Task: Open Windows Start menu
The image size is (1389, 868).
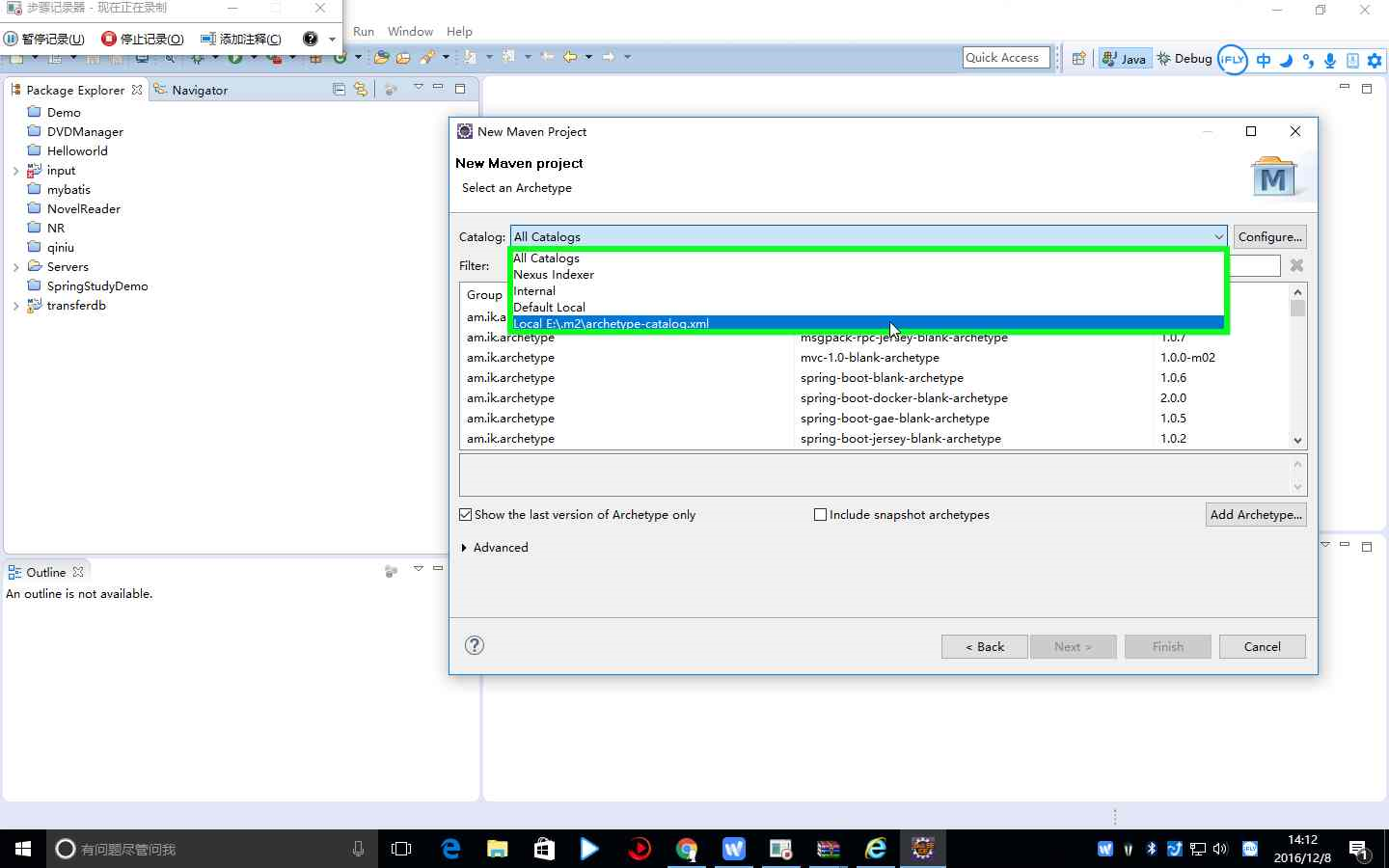Action: (x=23, y=849)
